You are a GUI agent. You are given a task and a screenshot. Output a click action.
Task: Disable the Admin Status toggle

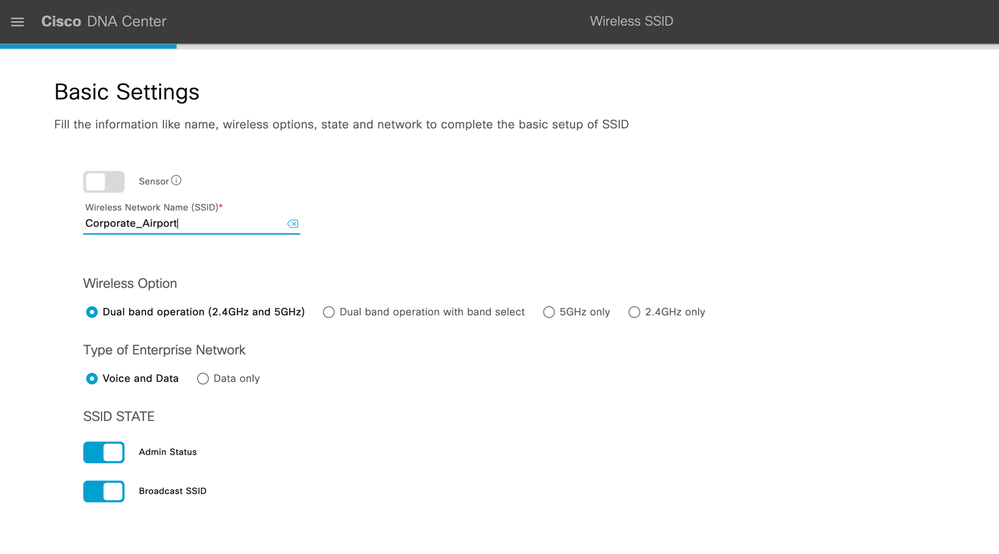click(x=104, y=452)
